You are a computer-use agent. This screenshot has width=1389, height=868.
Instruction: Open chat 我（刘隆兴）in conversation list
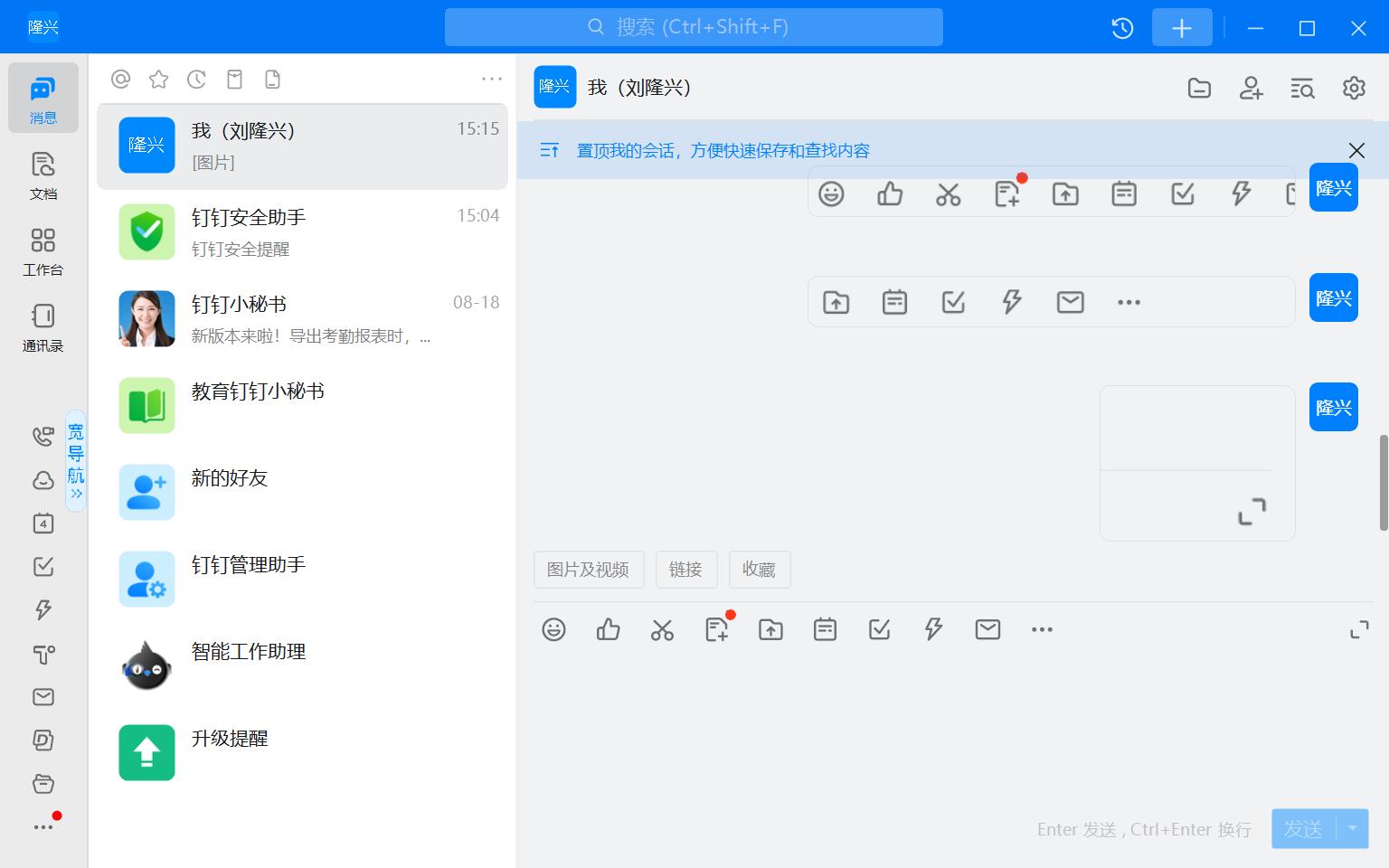(x=302, y=146)
